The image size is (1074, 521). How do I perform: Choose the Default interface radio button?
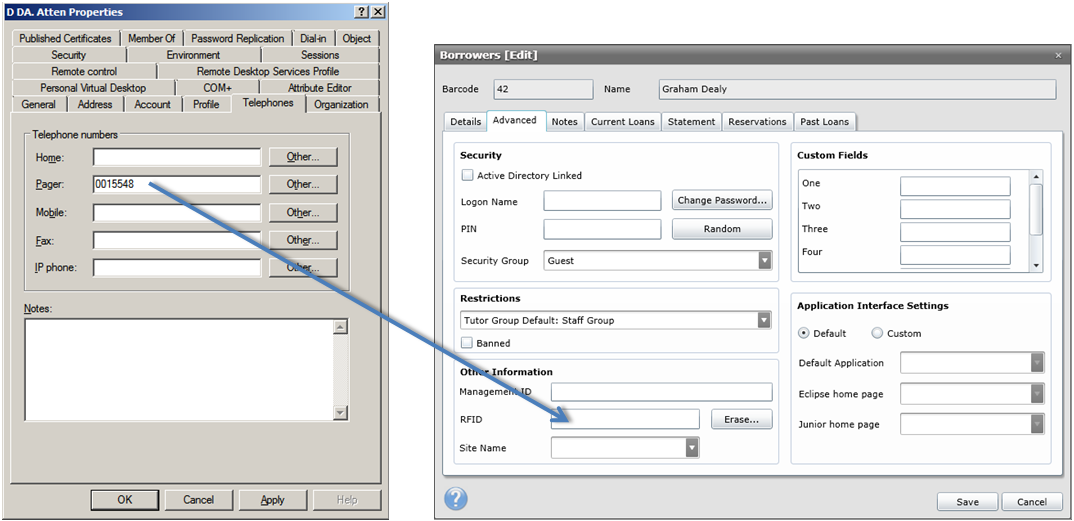coord(804,333)
